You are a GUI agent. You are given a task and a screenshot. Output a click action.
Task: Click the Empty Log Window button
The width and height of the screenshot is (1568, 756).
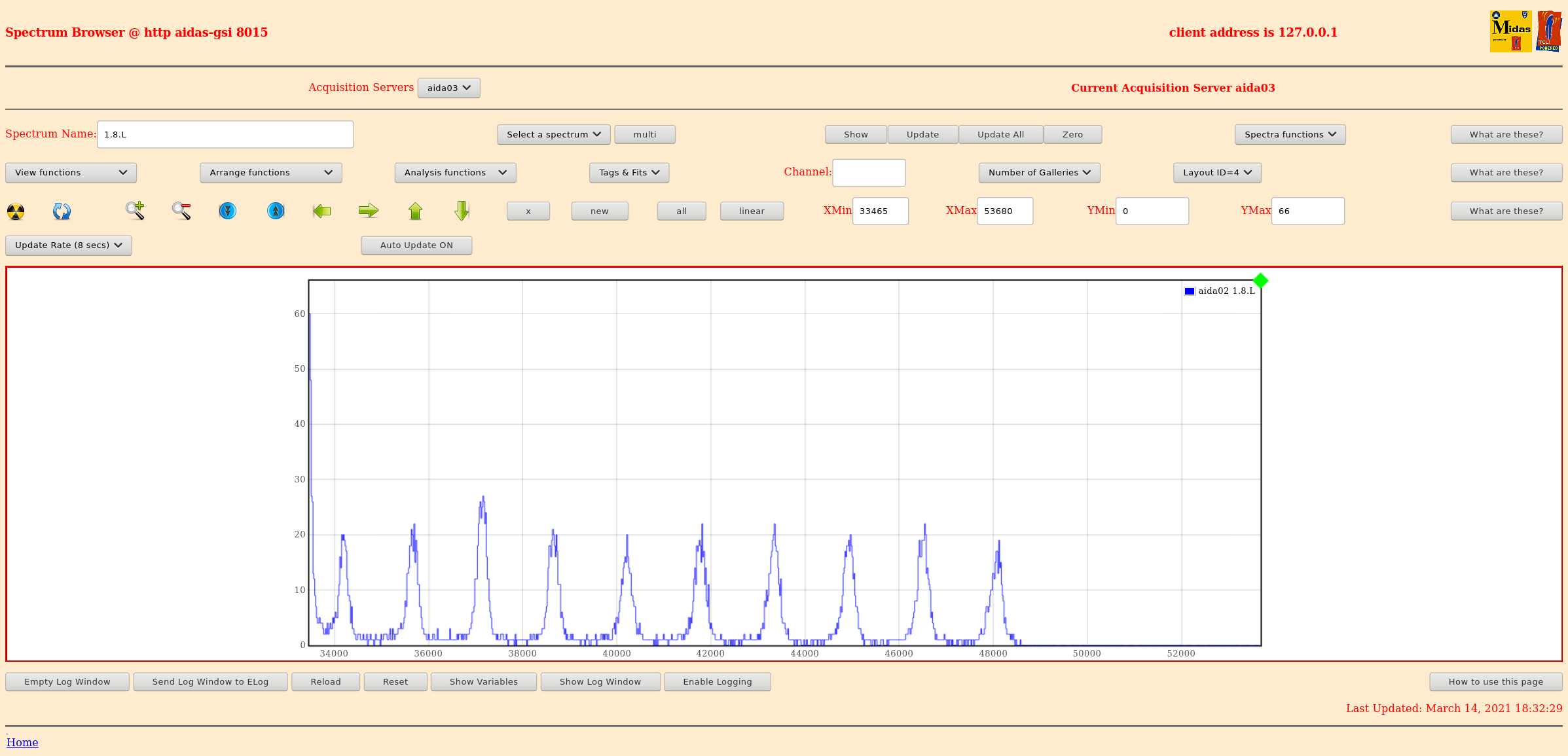tap(67, 681)
